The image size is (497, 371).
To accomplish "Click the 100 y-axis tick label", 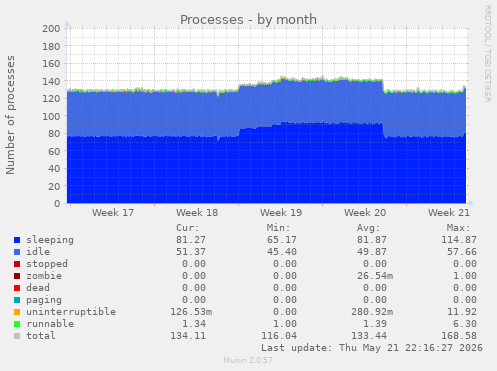I will pyautogui.click(x=51, y=116).
